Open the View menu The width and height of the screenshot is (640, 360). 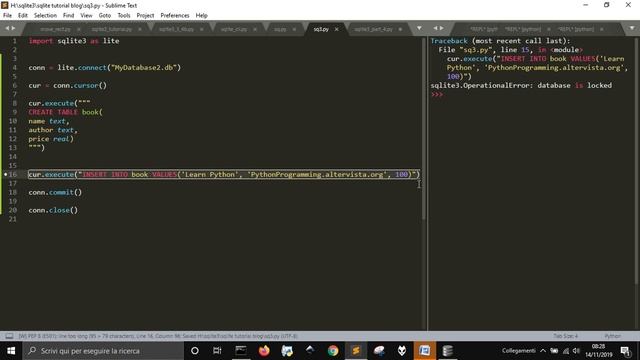[86, 16]
